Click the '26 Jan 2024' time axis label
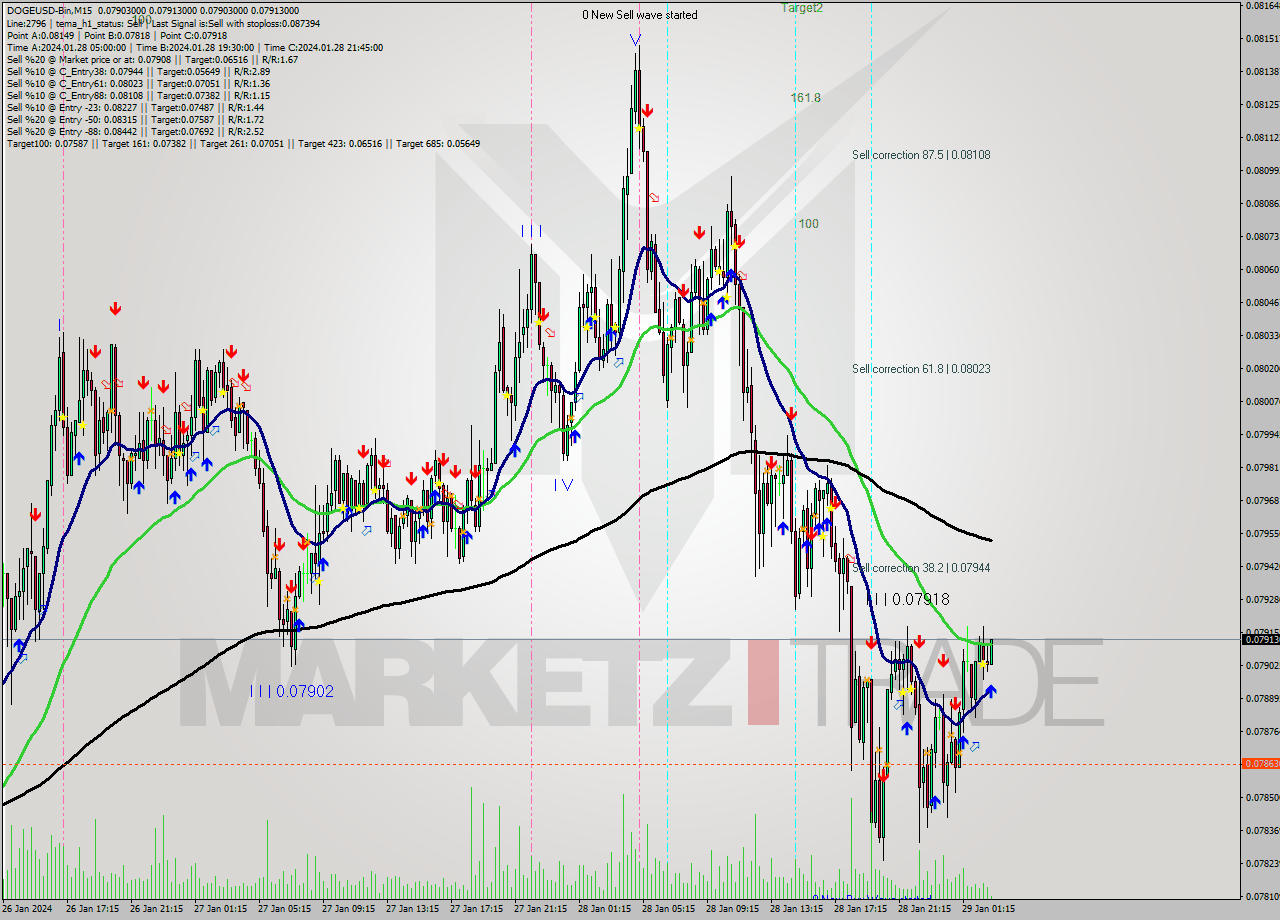Screen dimensions: 1280x920 (28, 910)
